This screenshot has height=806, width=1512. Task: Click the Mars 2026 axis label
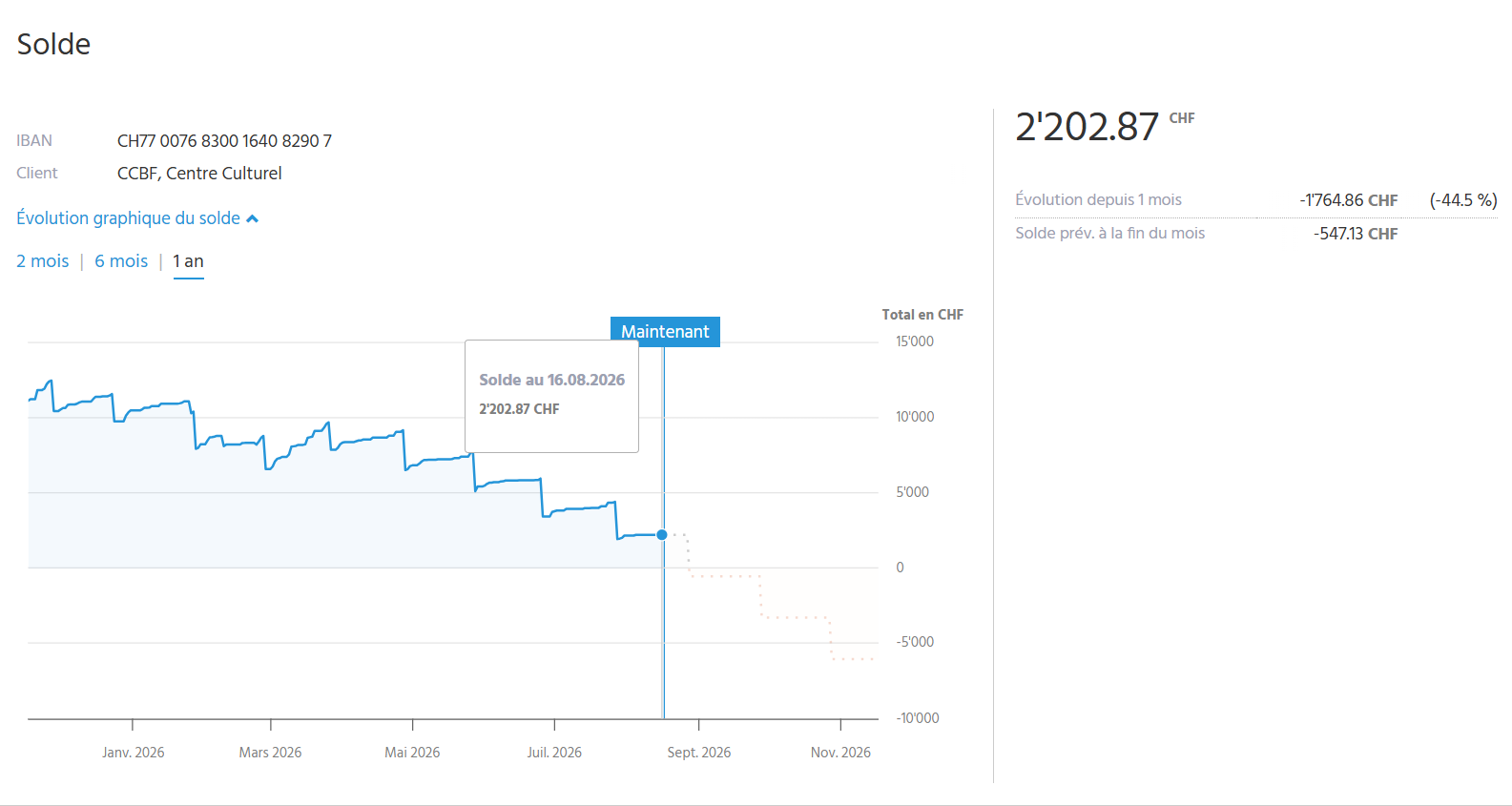click(x=270, y=753)
